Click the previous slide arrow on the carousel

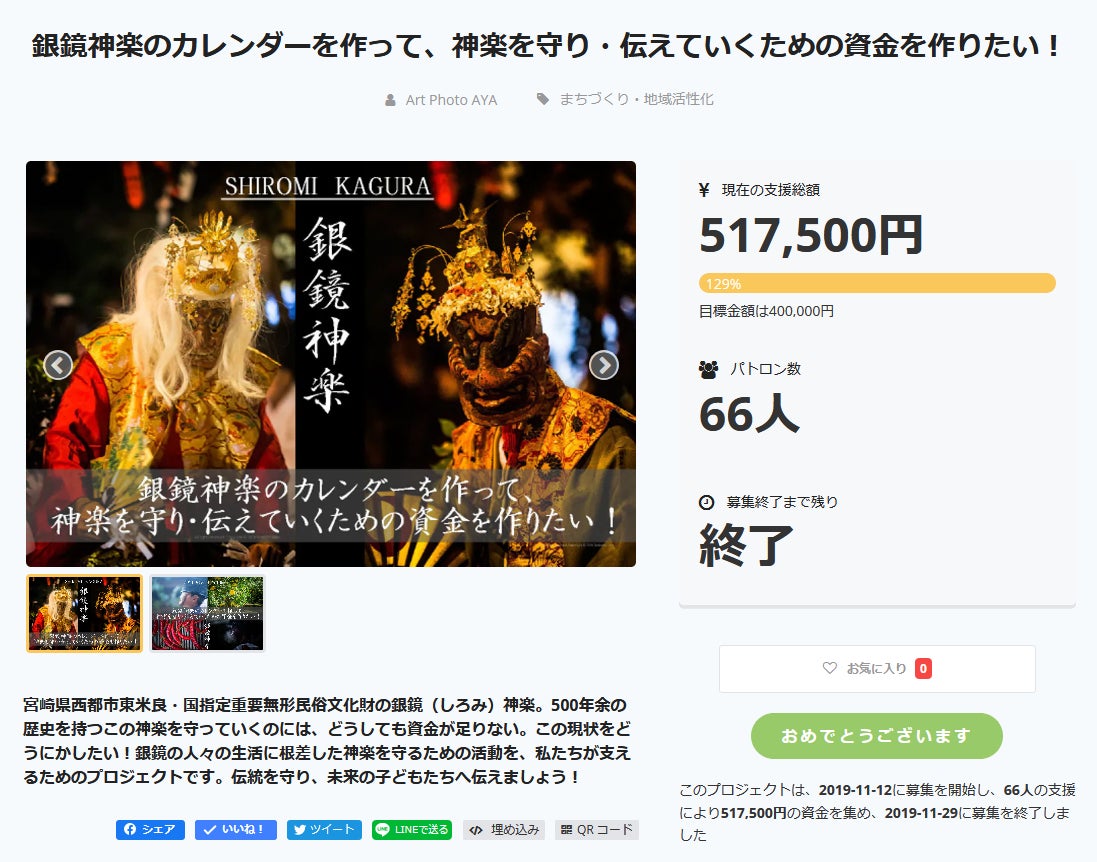click(58, 365)
